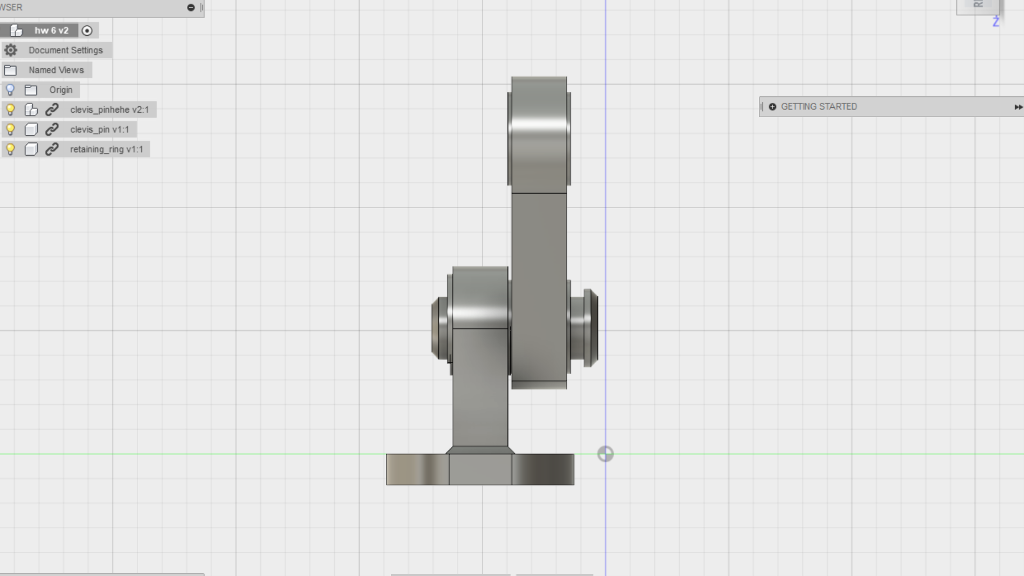Click the plus icon on the Getting Started panel
1024x576 pixels.
(772, 106)
